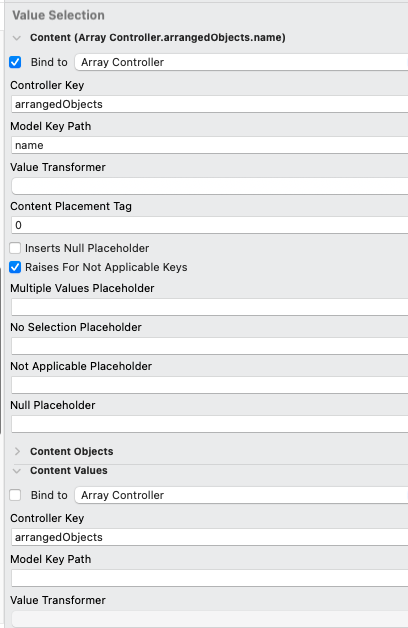The width and height of the screenshot is (408, 628).
Task: Open the Content Bind to Array Controller dropdown
Action: click(241, 62)
